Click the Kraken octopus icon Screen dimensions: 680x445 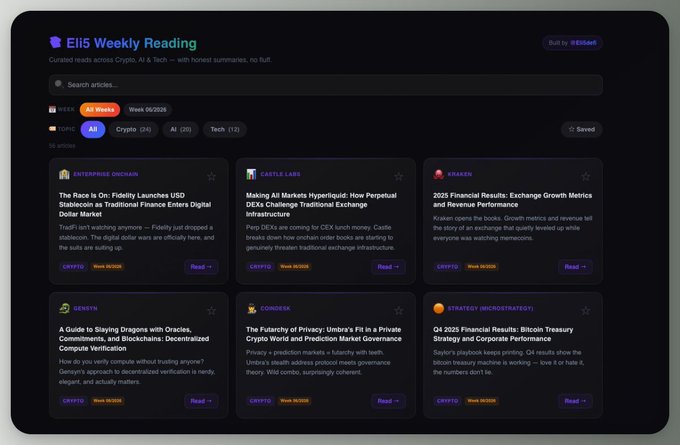click(x=438, y=174)
